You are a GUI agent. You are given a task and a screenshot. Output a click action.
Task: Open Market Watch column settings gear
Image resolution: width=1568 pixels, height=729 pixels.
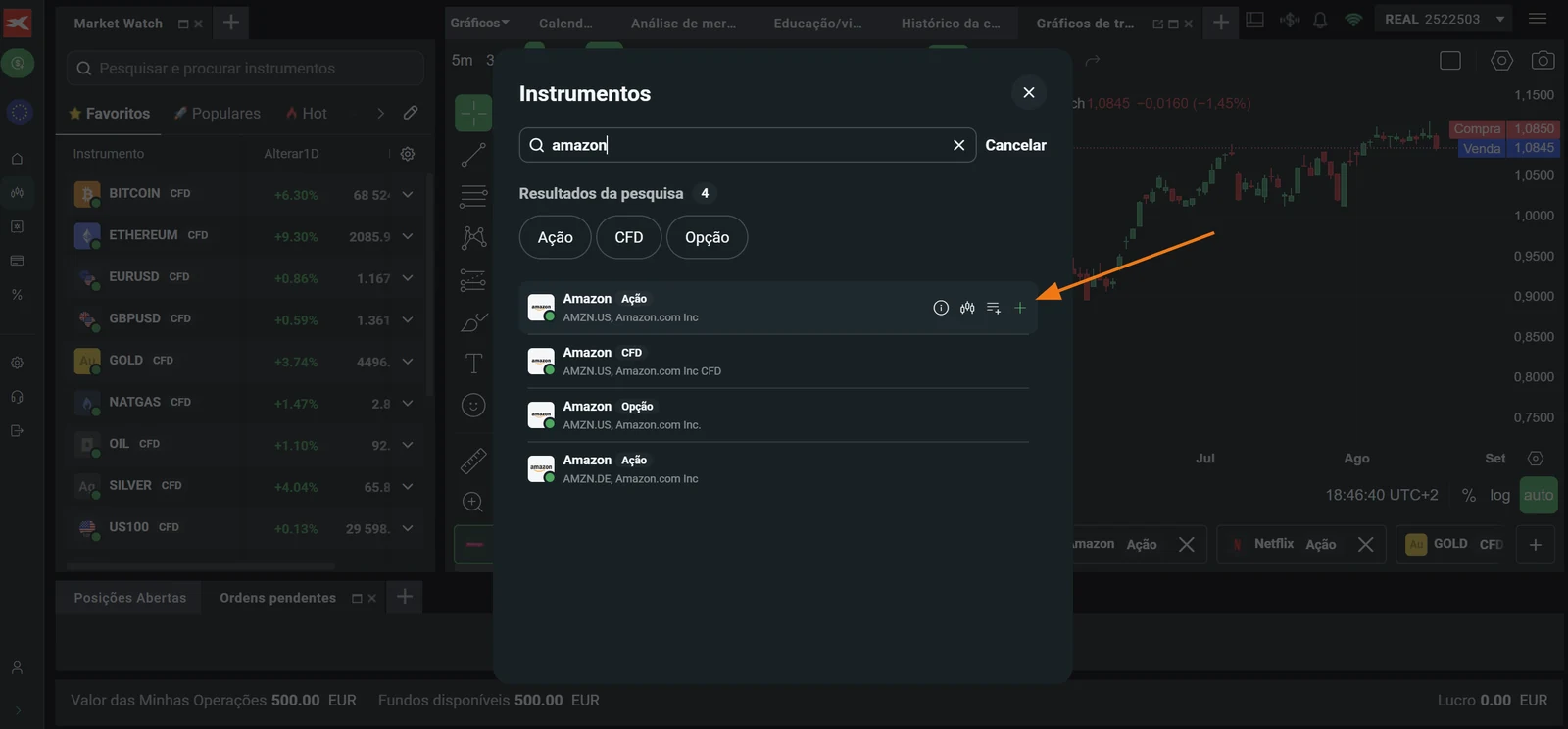pos(408,154)
